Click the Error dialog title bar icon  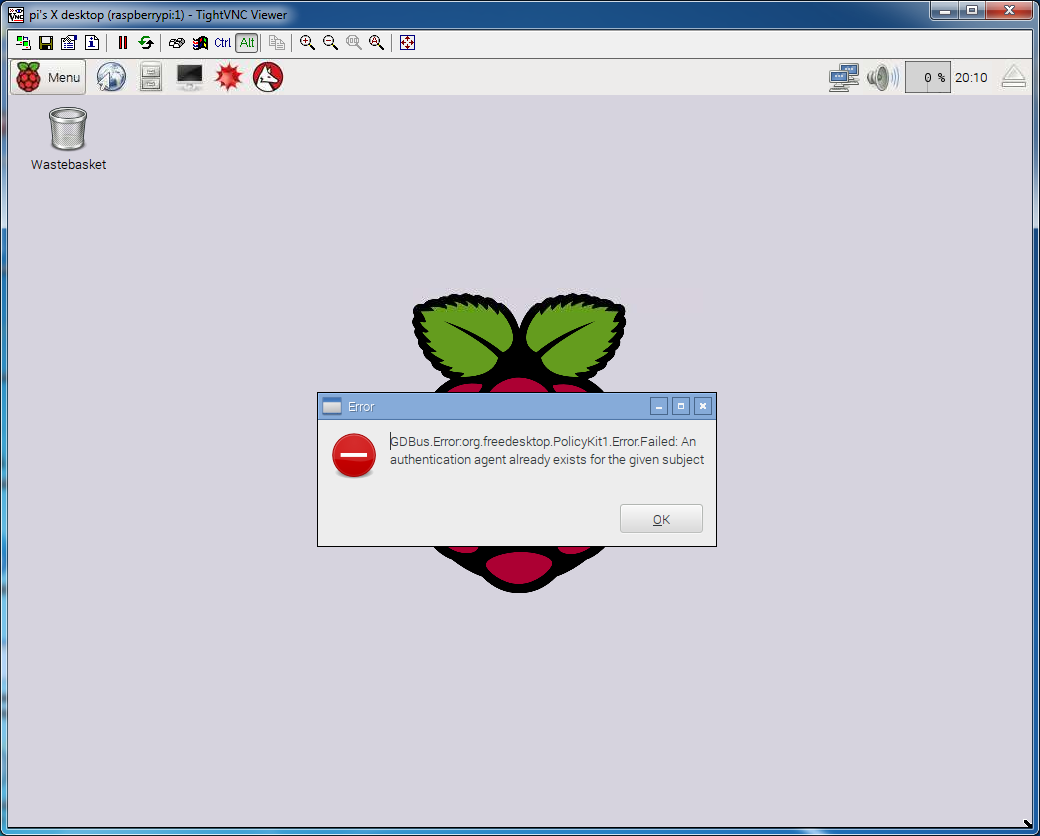[x=332, y=406]
